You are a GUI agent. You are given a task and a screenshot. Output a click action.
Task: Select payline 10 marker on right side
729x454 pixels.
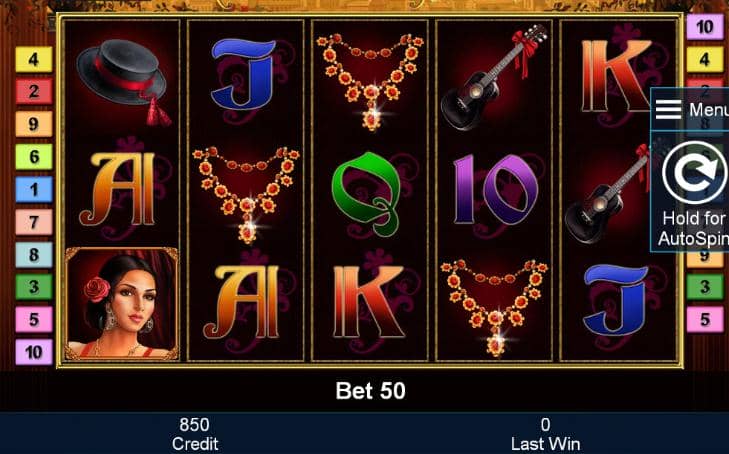click(705, 27)
